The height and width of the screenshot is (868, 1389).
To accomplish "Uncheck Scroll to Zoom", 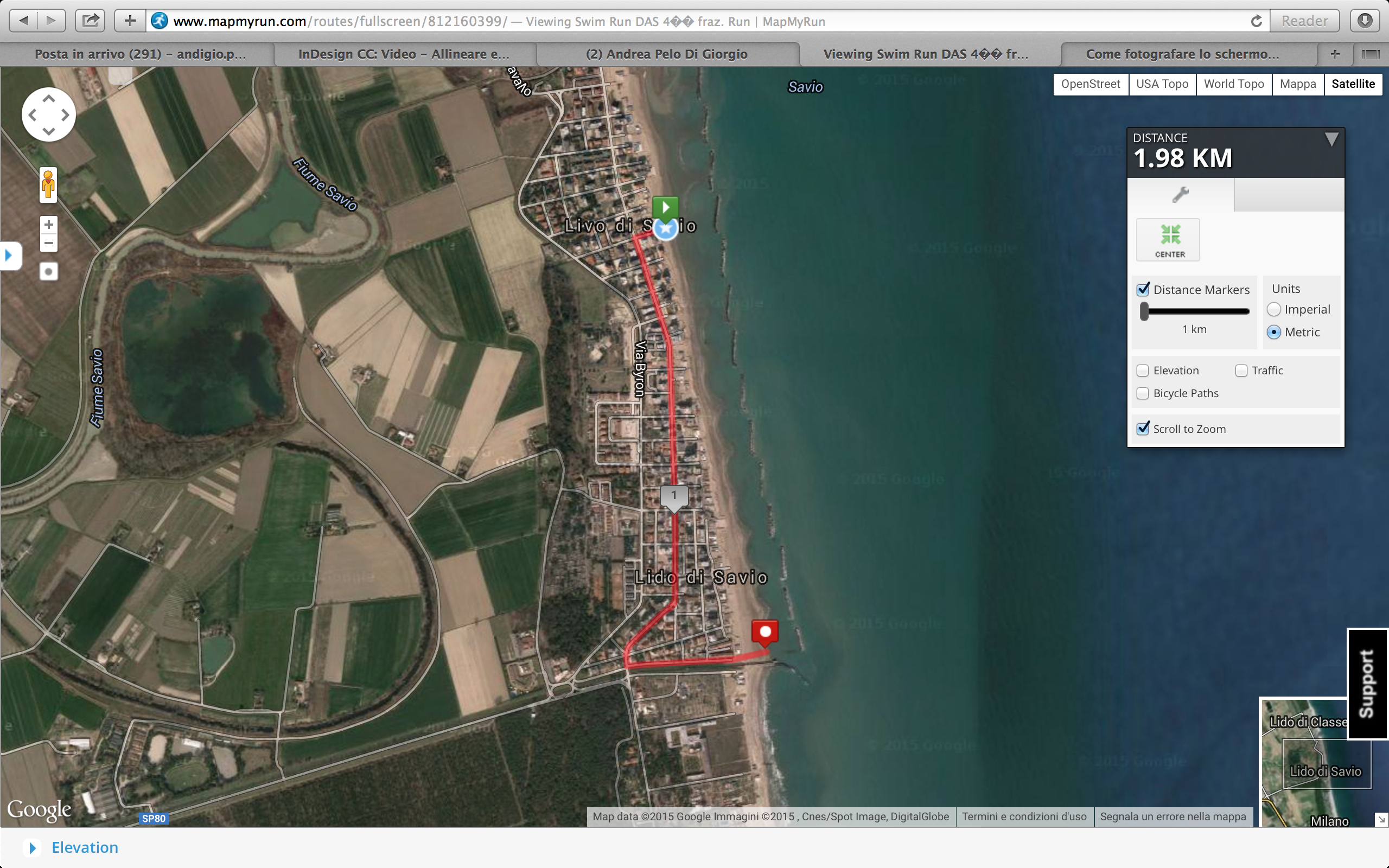I will tap(1143, 428).
